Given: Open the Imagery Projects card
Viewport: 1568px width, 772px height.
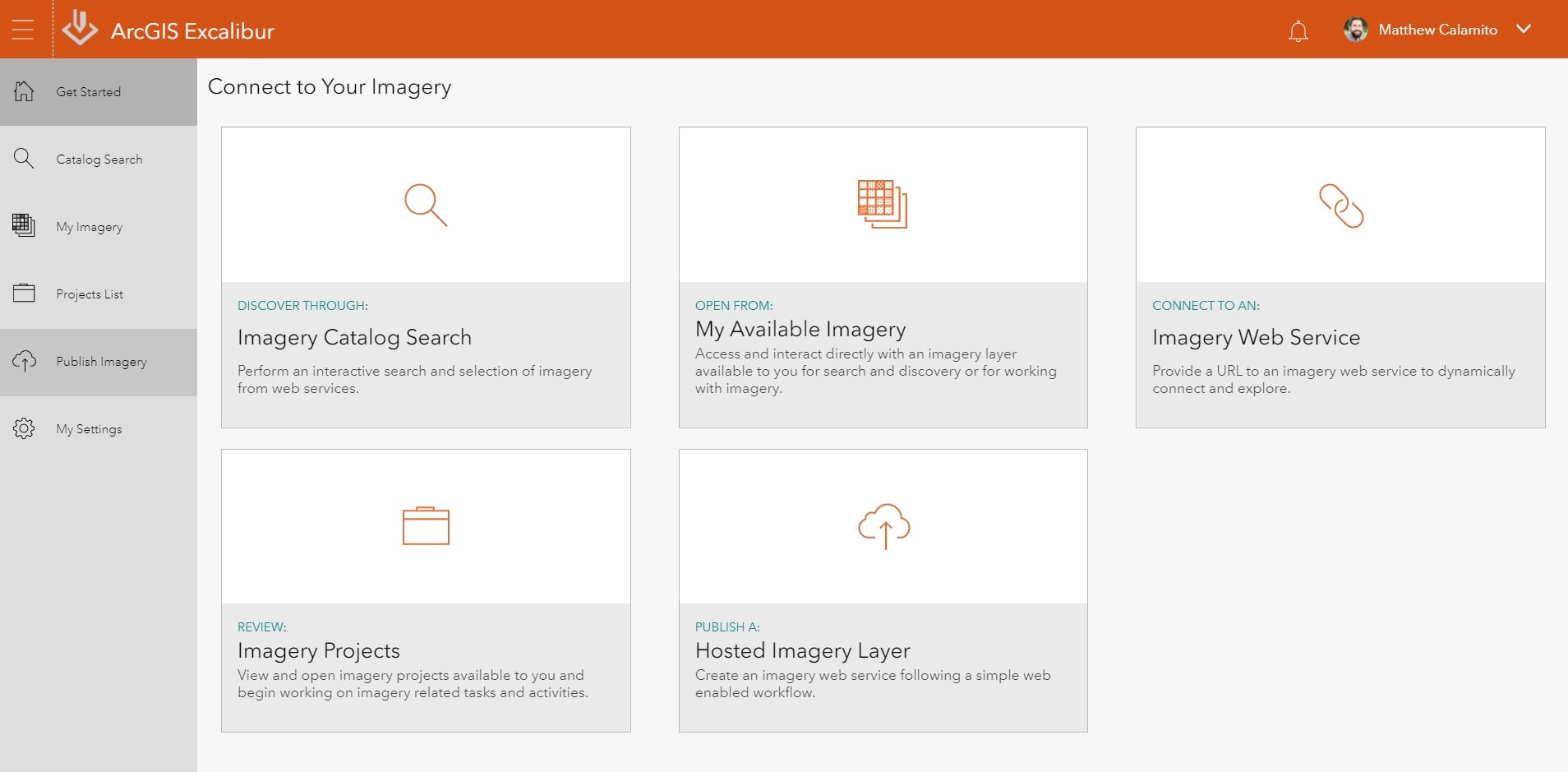Looking at the screenshot, I should coord(425,589).
